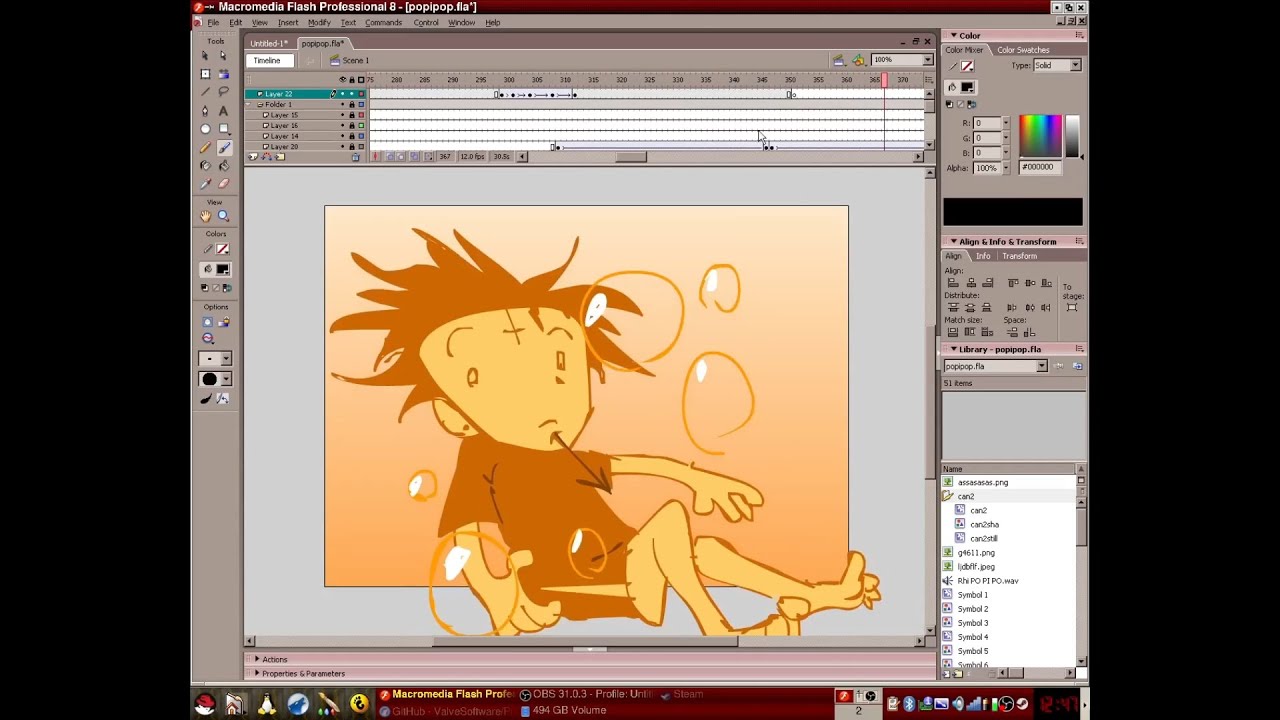Toggle outline view of Layer 16
Image resolution: width=1280 pixels, height=720 pixels.
[361, 126]
